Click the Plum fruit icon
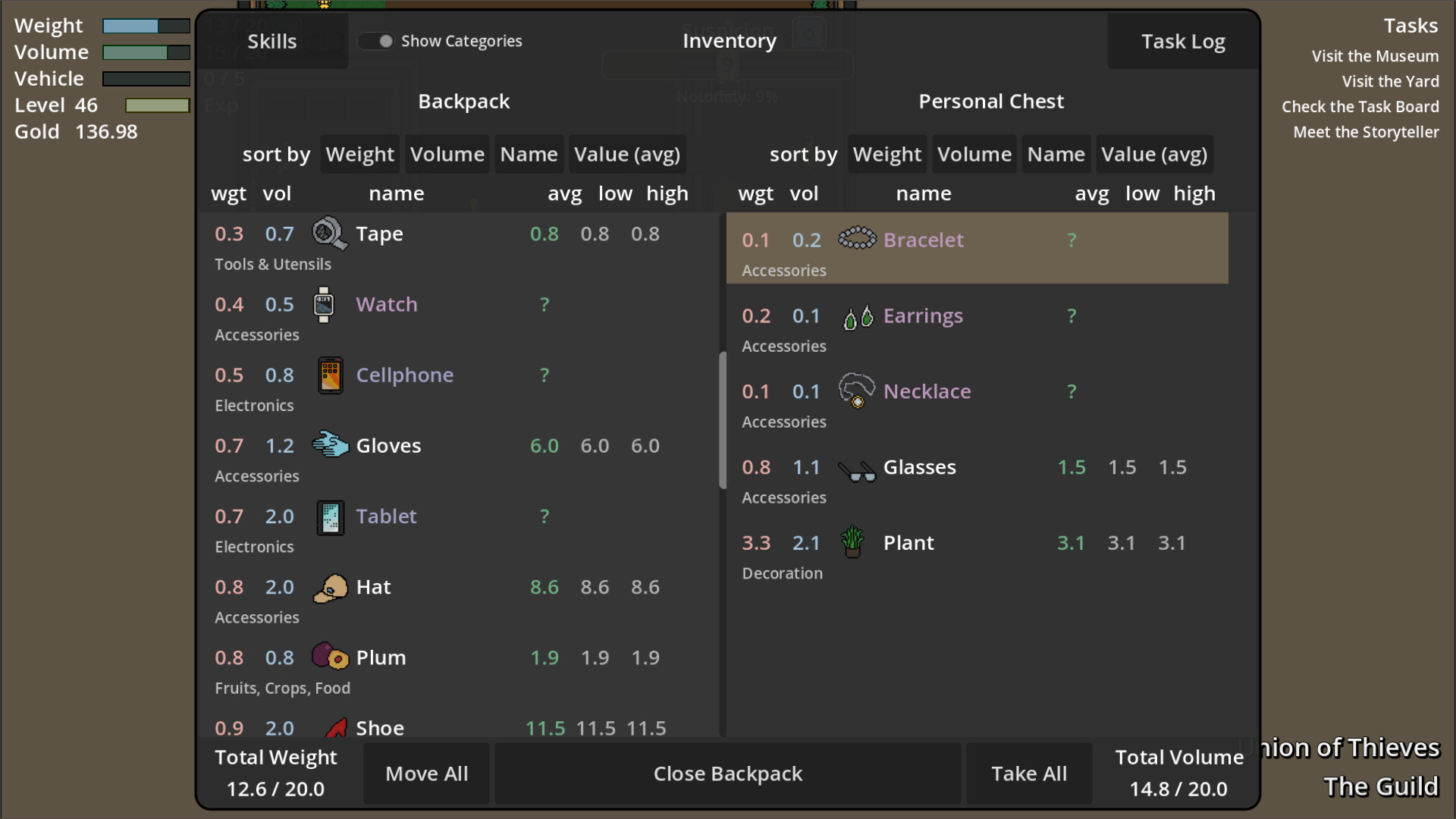This screenshot has height=819, width=1456. 329,657
